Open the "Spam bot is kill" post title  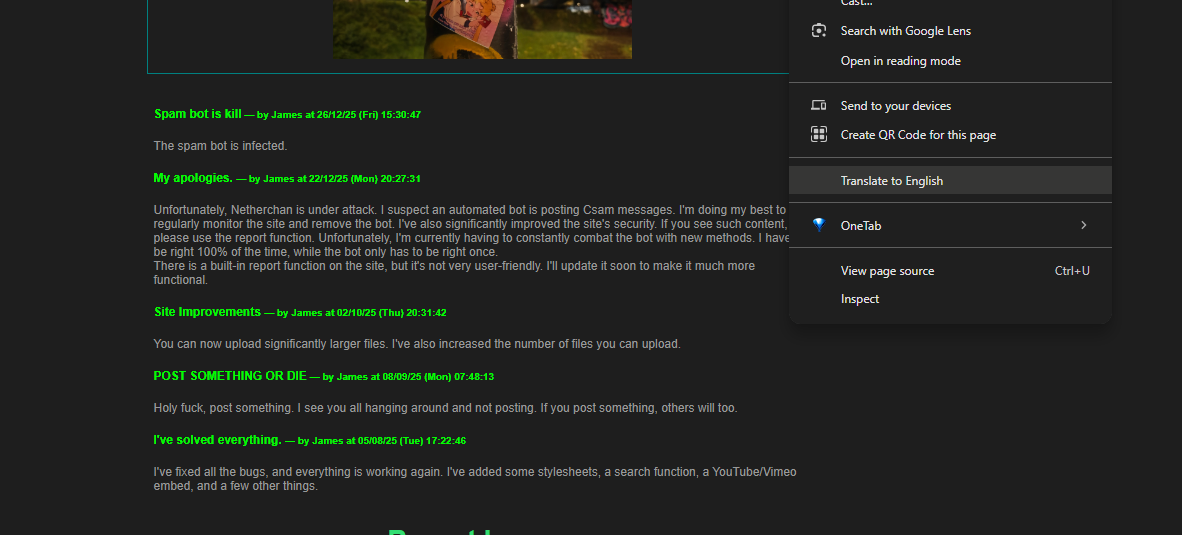pyautogui.click(x=198, y=114)
